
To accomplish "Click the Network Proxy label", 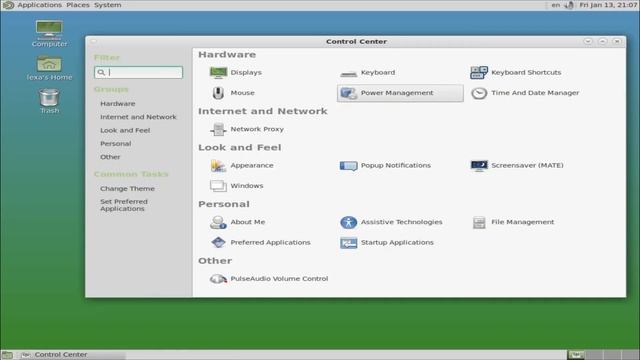I will [257, 129].
